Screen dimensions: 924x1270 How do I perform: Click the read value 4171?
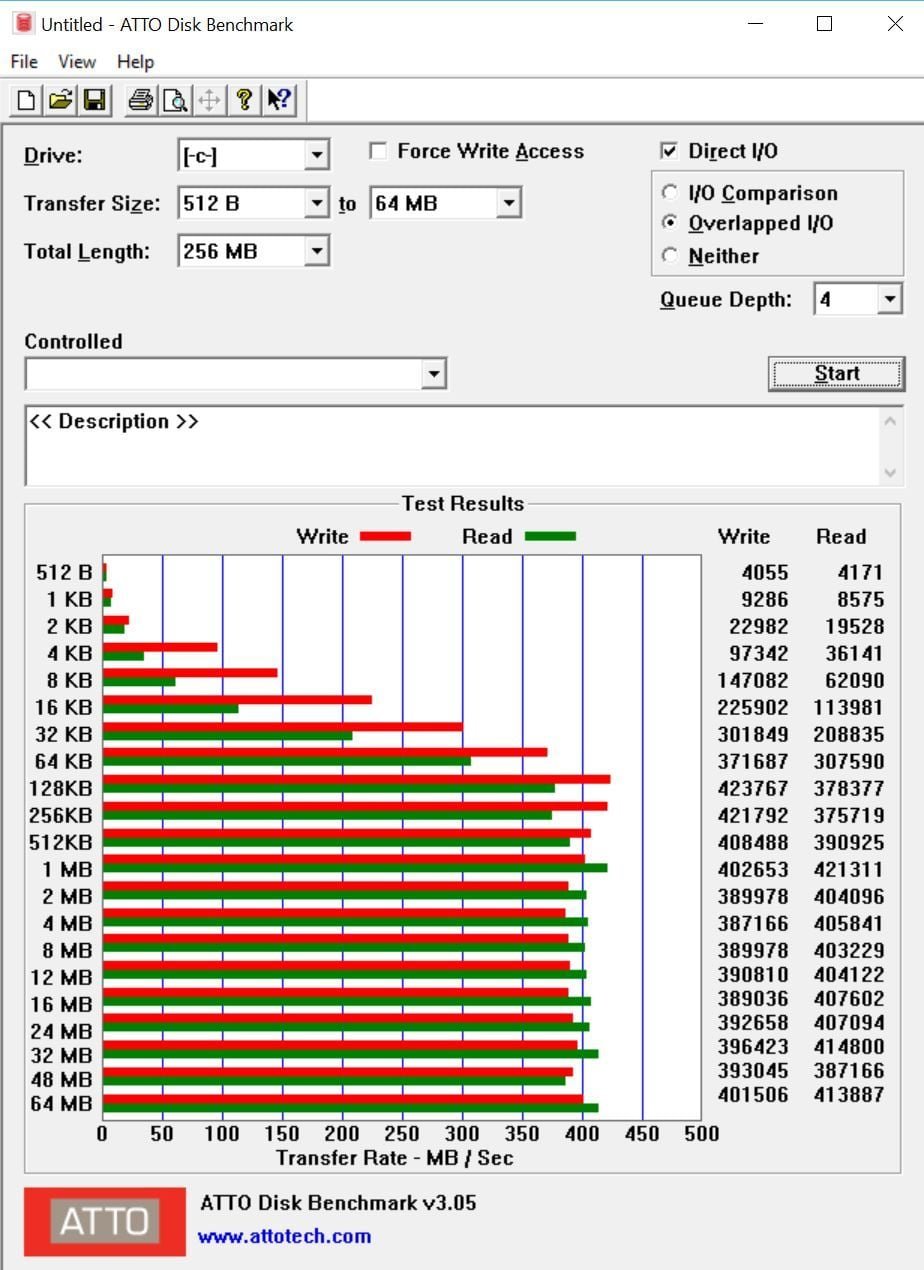(860, 573)
